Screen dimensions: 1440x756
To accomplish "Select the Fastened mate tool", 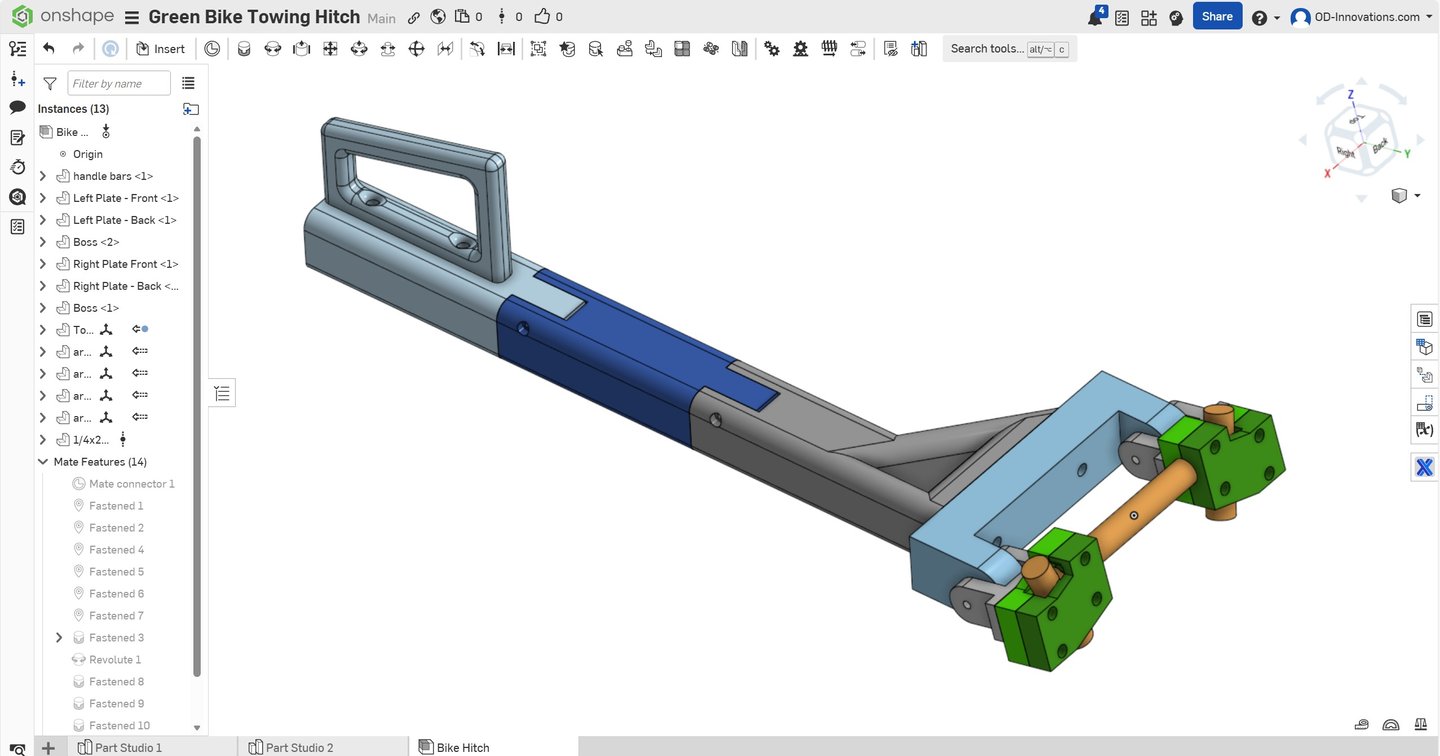I will tap(243, 48).
